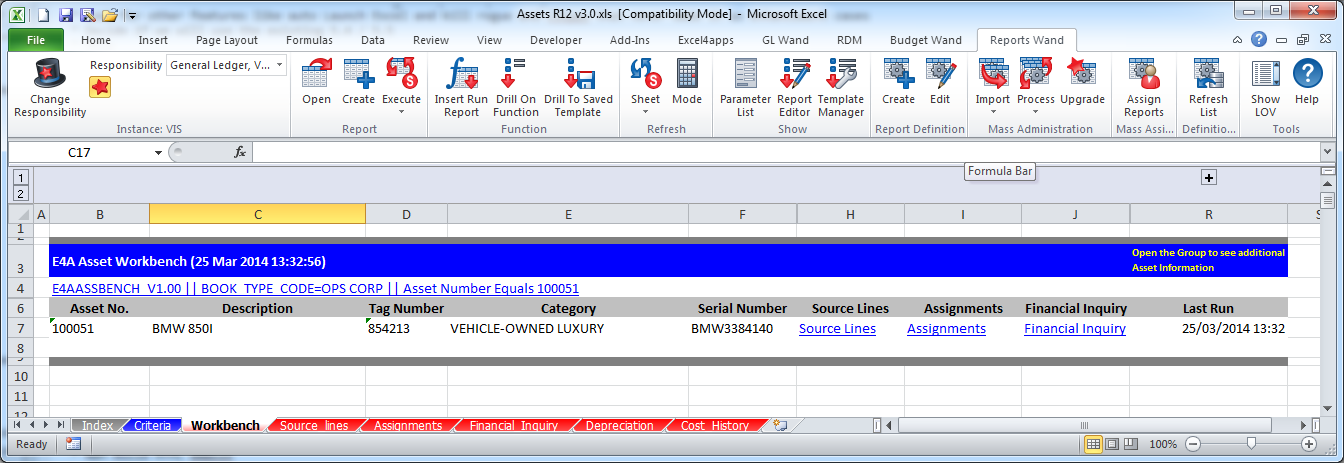Image resolution: width=1344 pixels, height=463 pixels.
Task: Click the Sheet refresh icon
Action: pyautogui.click(x=645, y=74)
